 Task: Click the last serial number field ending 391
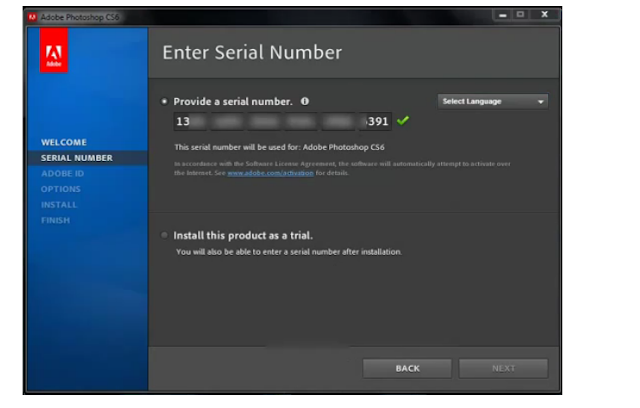tap(375, 121)
